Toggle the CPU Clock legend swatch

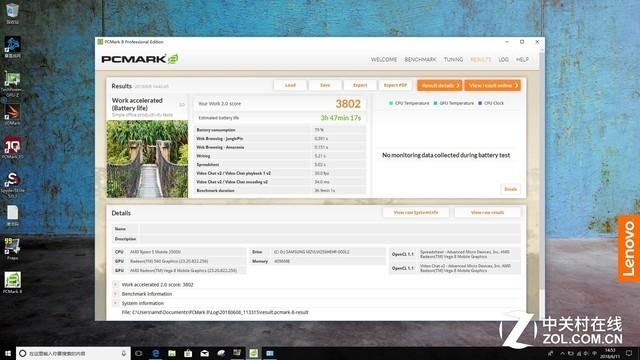click(x=480, y=103)
